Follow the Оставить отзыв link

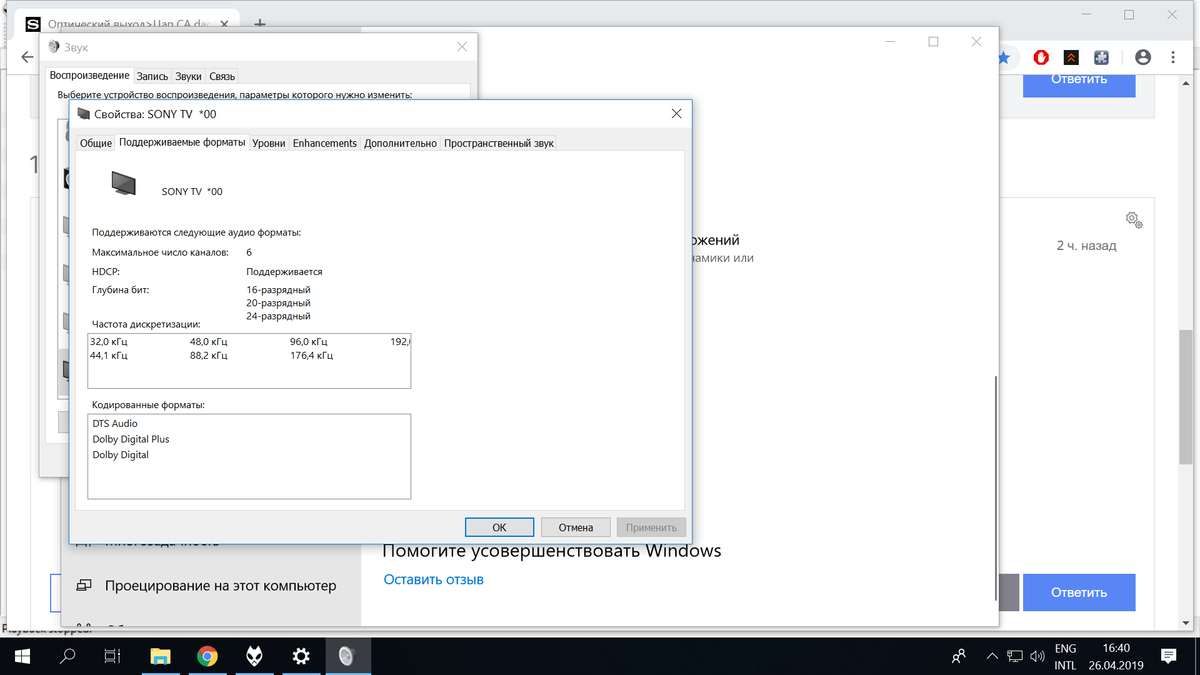tap(433, 580)
